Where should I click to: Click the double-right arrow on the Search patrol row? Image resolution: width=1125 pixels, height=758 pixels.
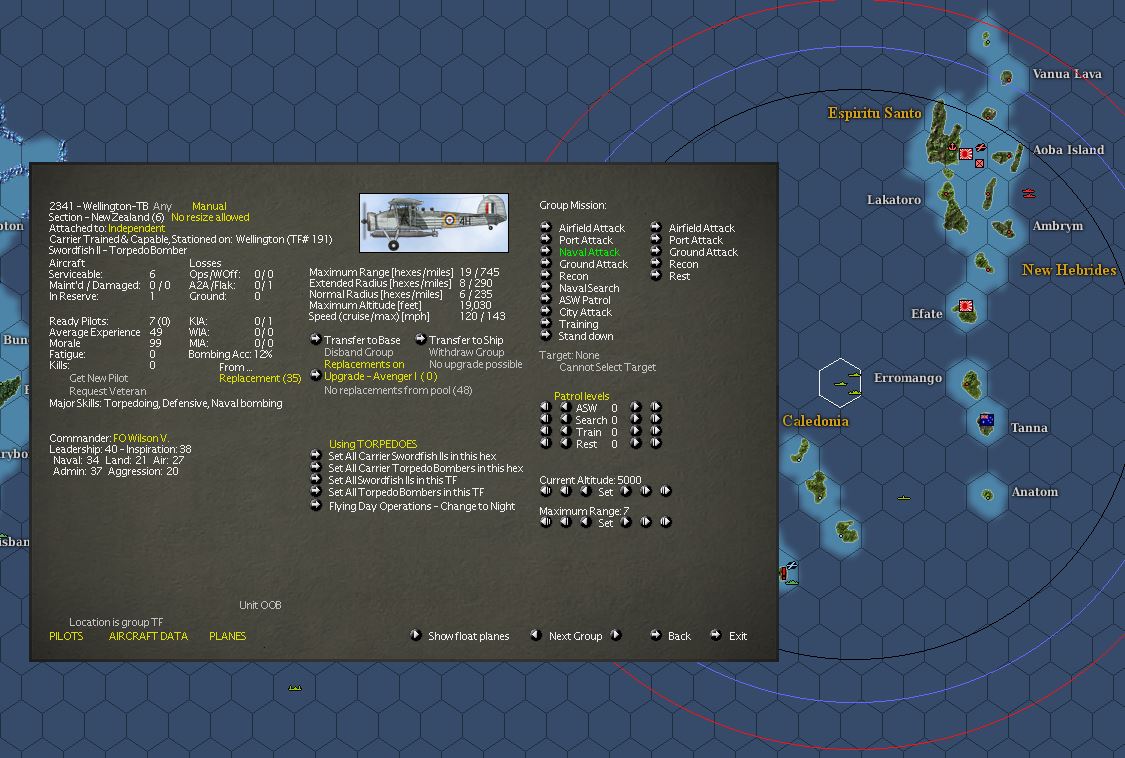coord(655,419)
